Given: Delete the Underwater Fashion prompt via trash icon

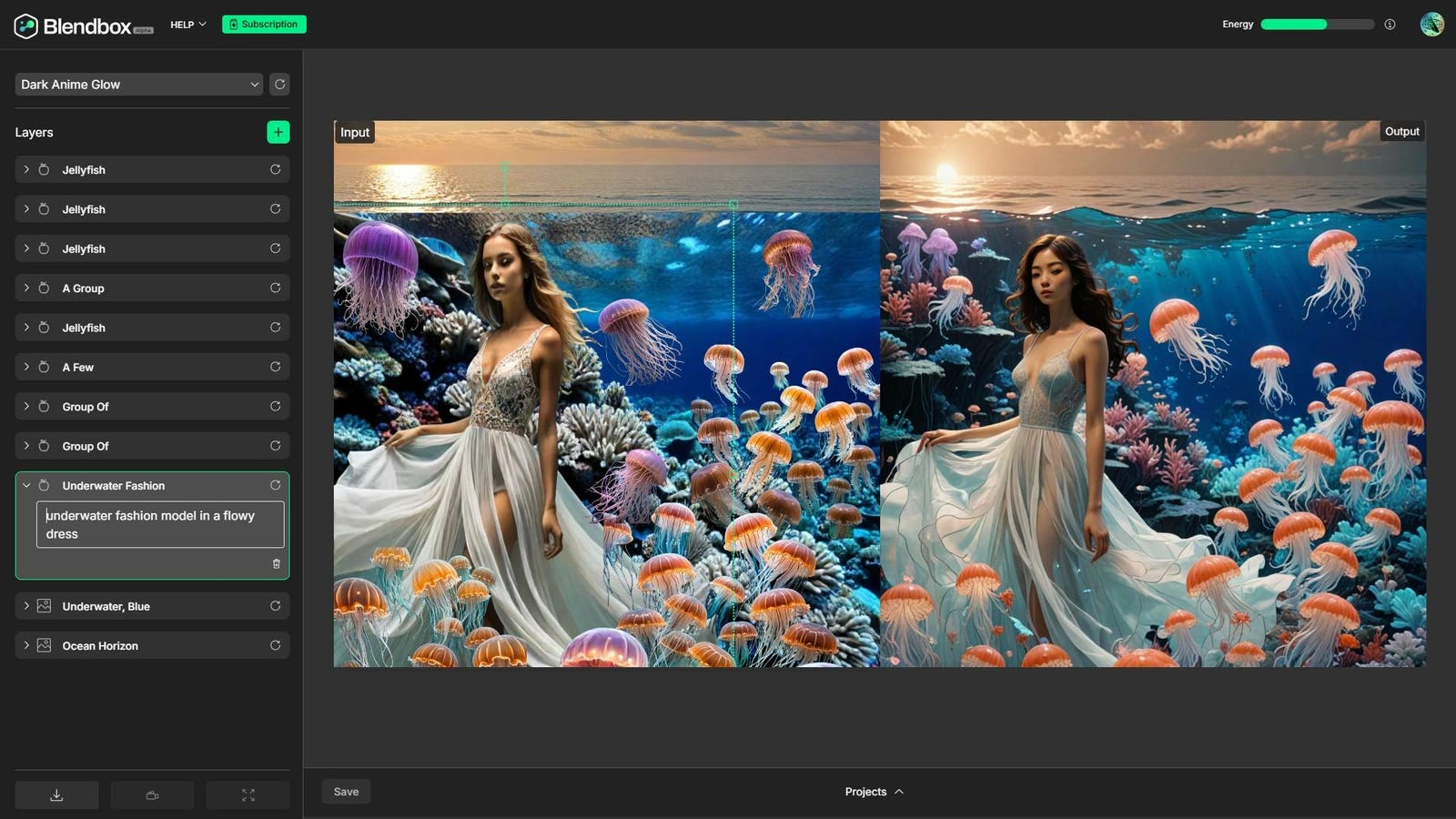Looking at the screenshot, I should click(276, 563).
